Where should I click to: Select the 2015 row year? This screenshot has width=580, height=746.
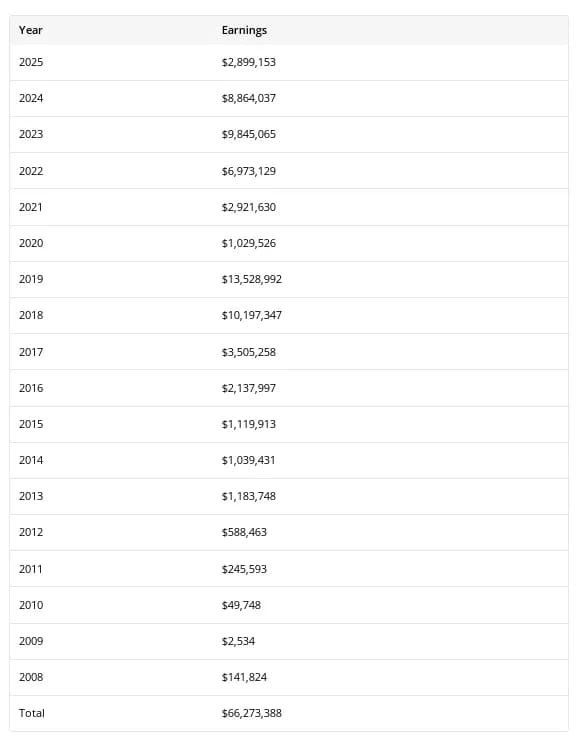(31, 424)
